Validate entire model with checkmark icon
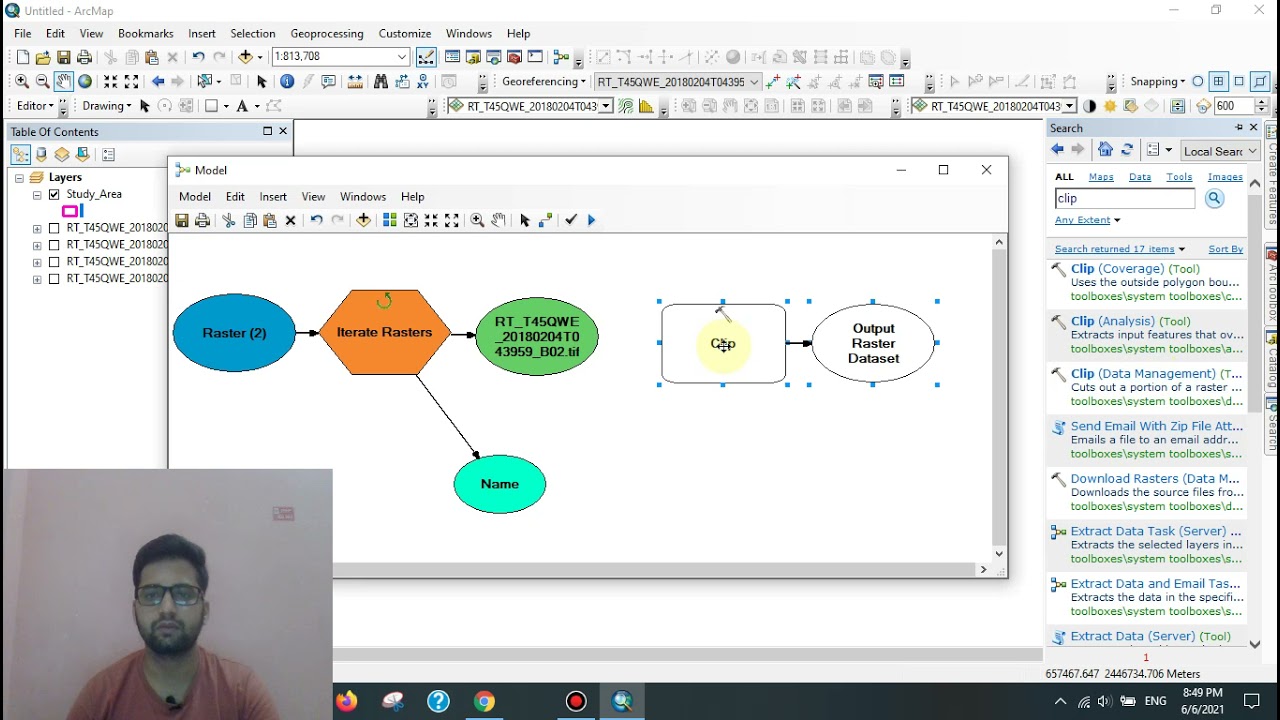1280x720 pixels. pyautogui.click(x=571, y=220)
